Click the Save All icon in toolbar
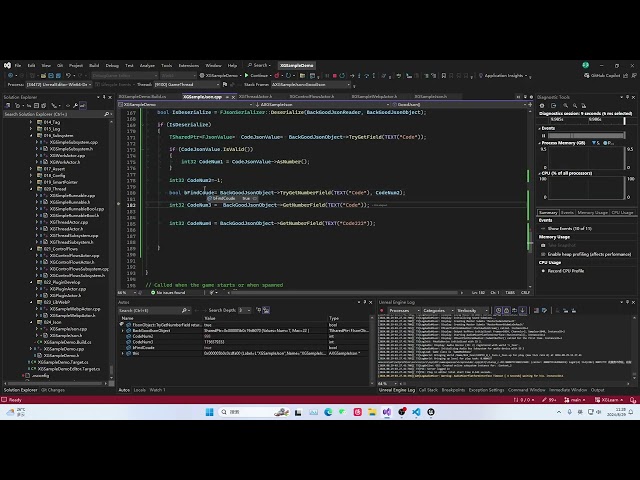This screenshot has height=480, width=640. (58, 76)
